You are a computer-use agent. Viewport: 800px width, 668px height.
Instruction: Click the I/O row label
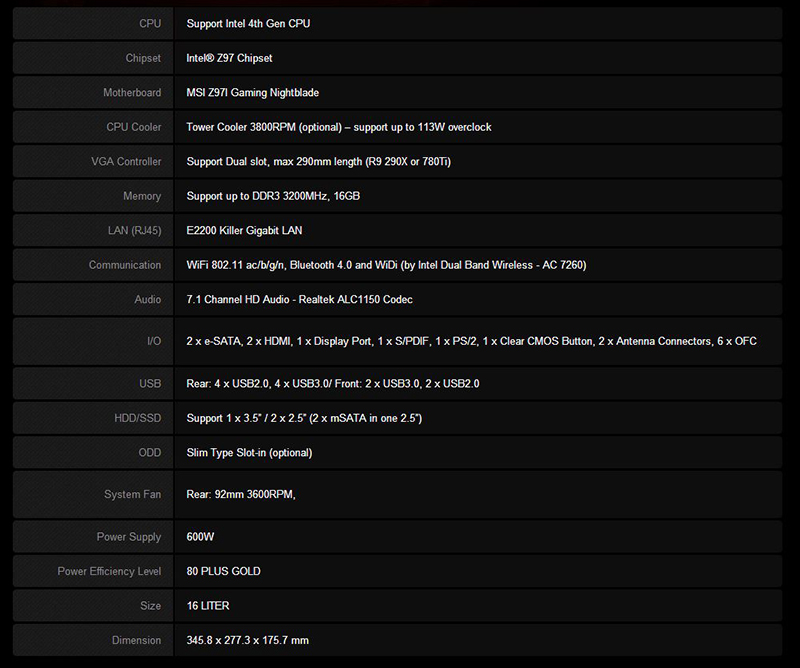coord(154,341)
